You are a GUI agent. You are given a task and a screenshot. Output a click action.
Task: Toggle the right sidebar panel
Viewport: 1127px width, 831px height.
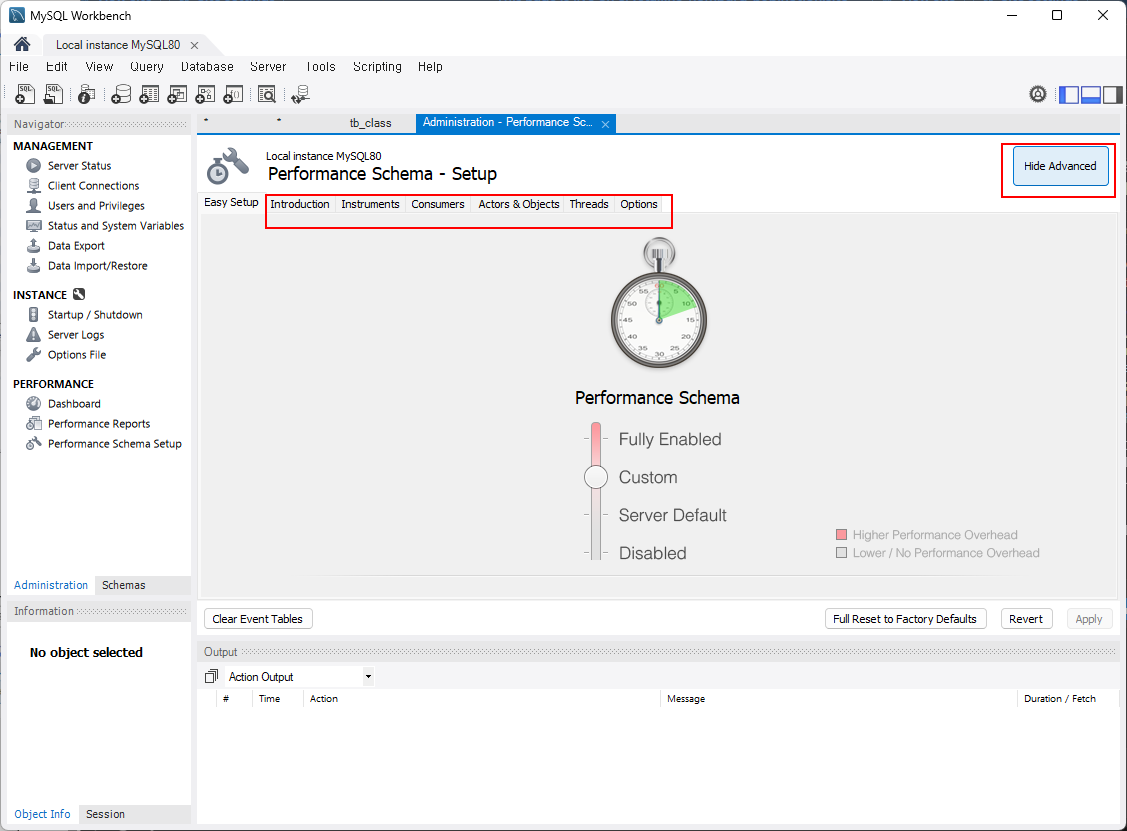click(1113, 94)
